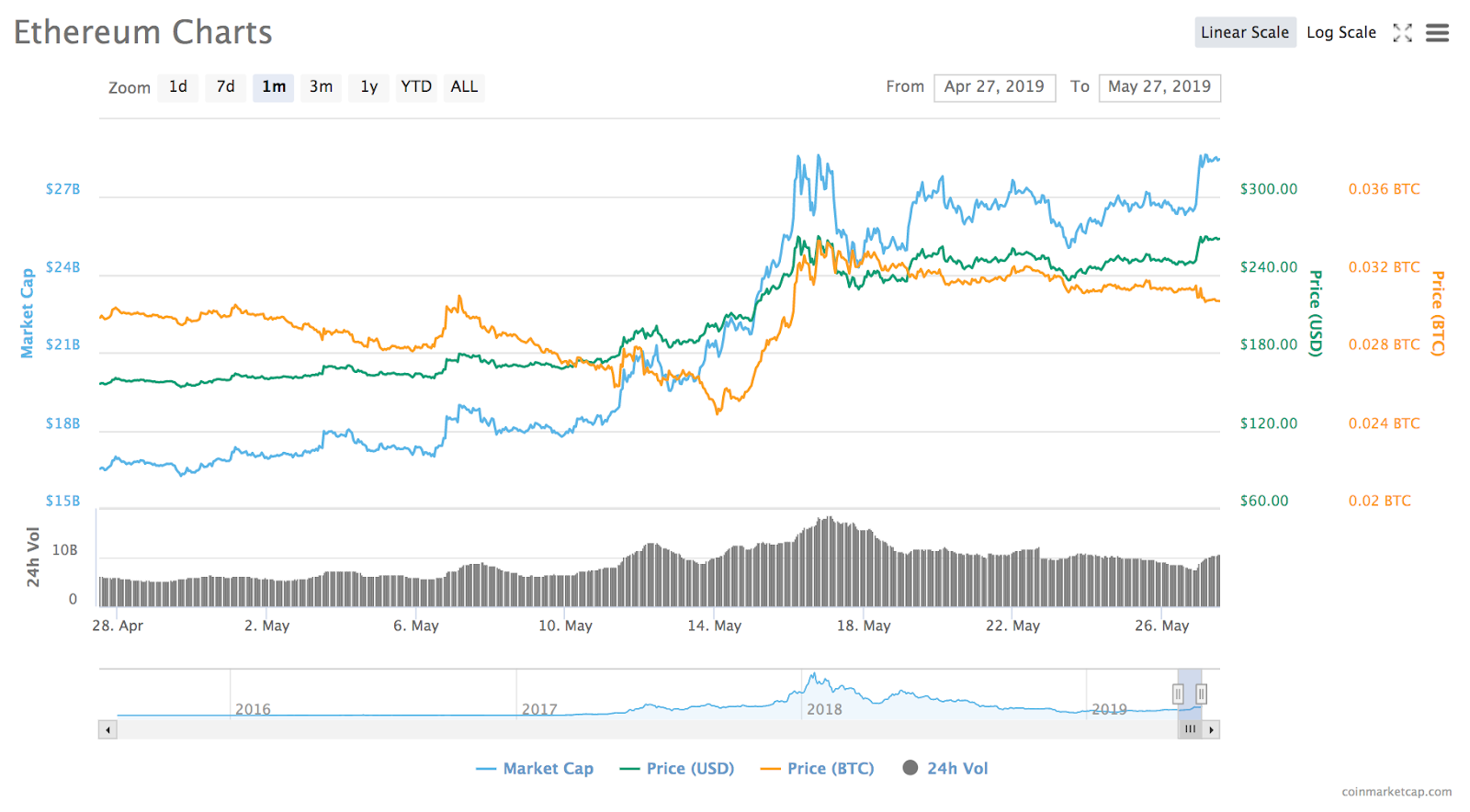Screen dimensions: 1470x812
Task: Edit the From date Apr 27, 2019
Action: [995, 87]
